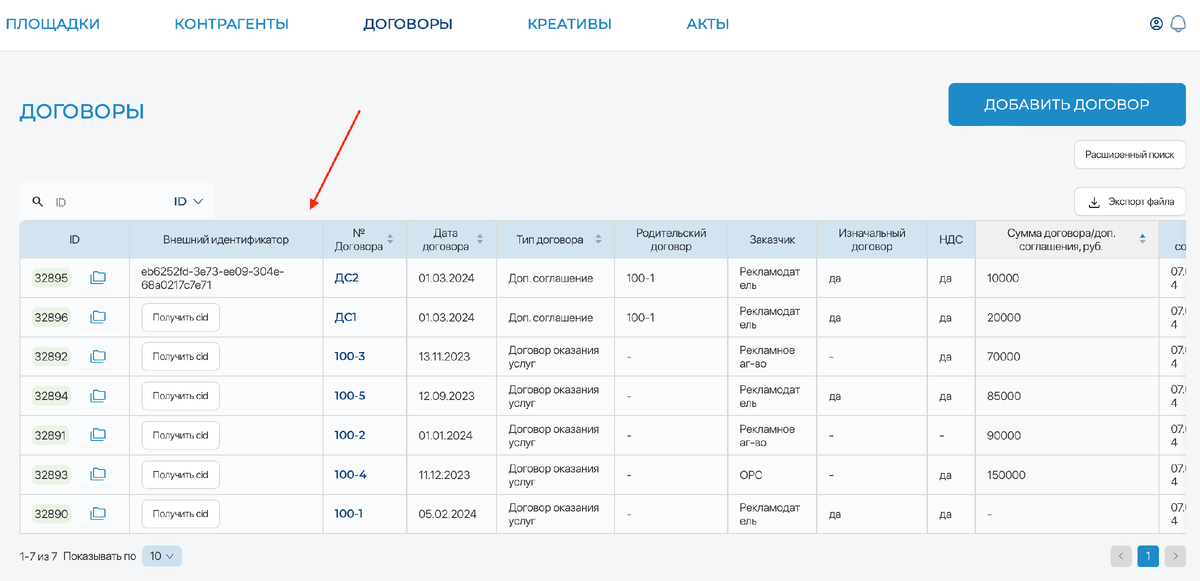This screenshot has width=1200, height=581.
Task: Click ID badge 32894
Action: (x=51, y=396)
